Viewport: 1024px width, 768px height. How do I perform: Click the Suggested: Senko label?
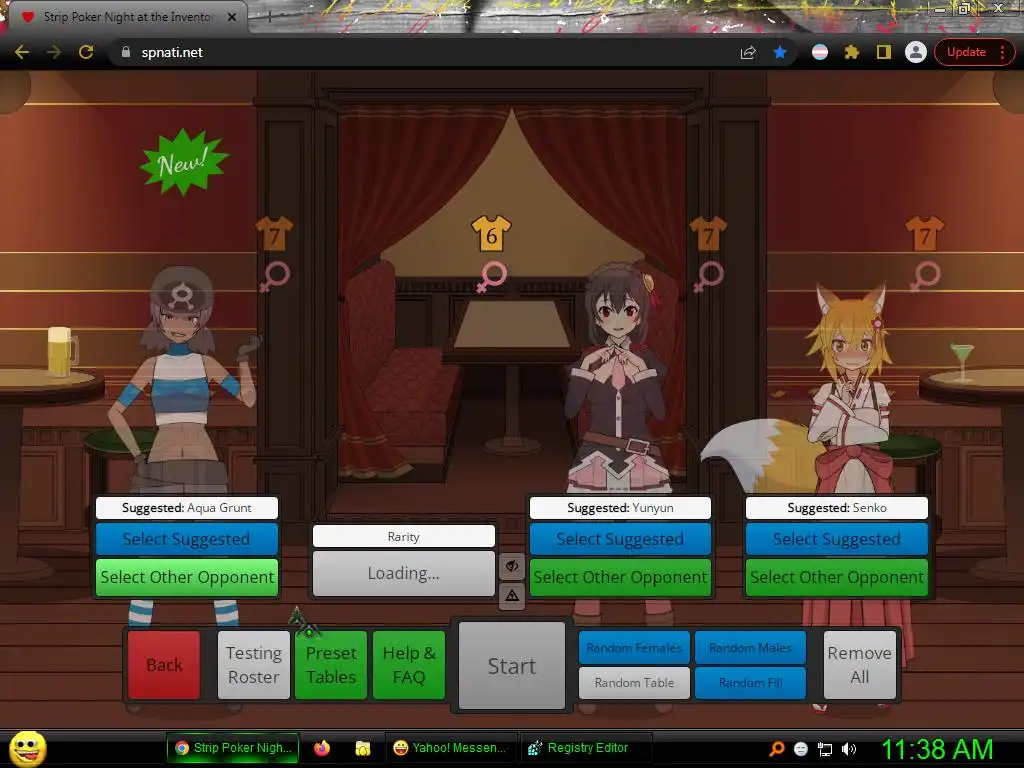click(x=837, y=507)
